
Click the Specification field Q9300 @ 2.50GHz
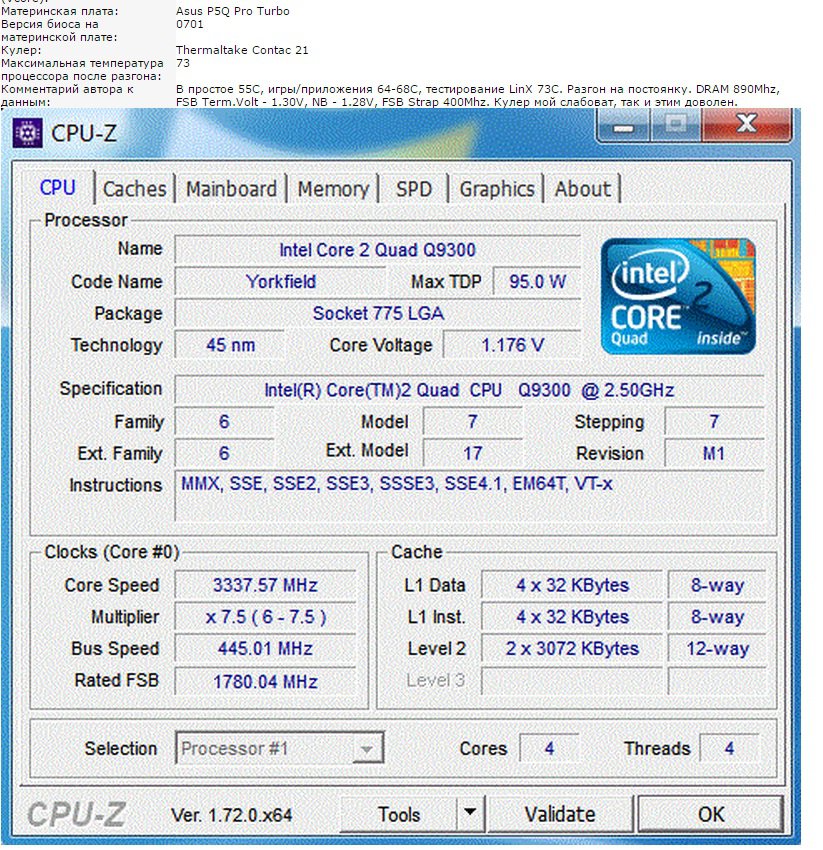coord(470,390)
